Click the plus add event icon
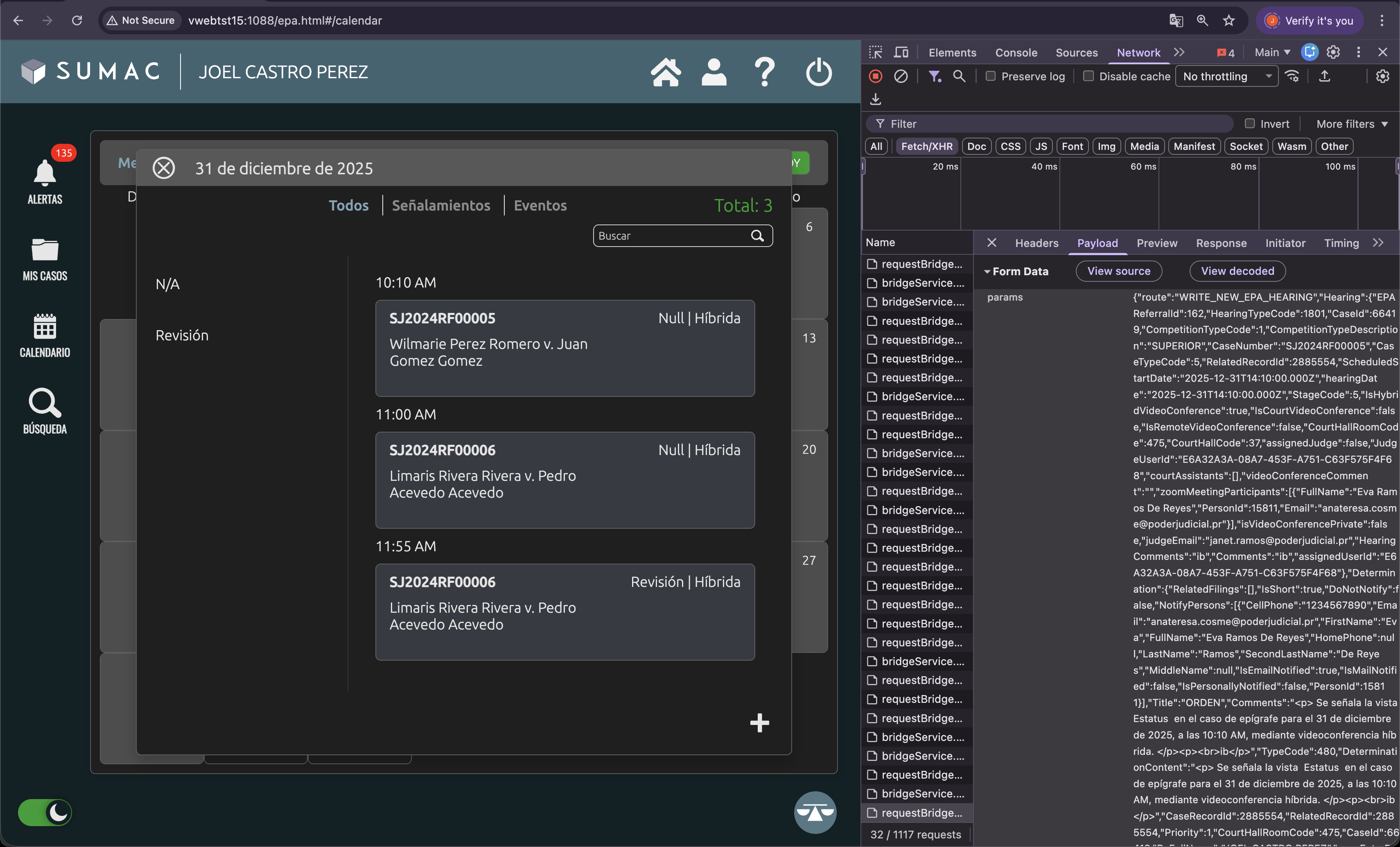The image size is (1400, 847). click(759, 723)
